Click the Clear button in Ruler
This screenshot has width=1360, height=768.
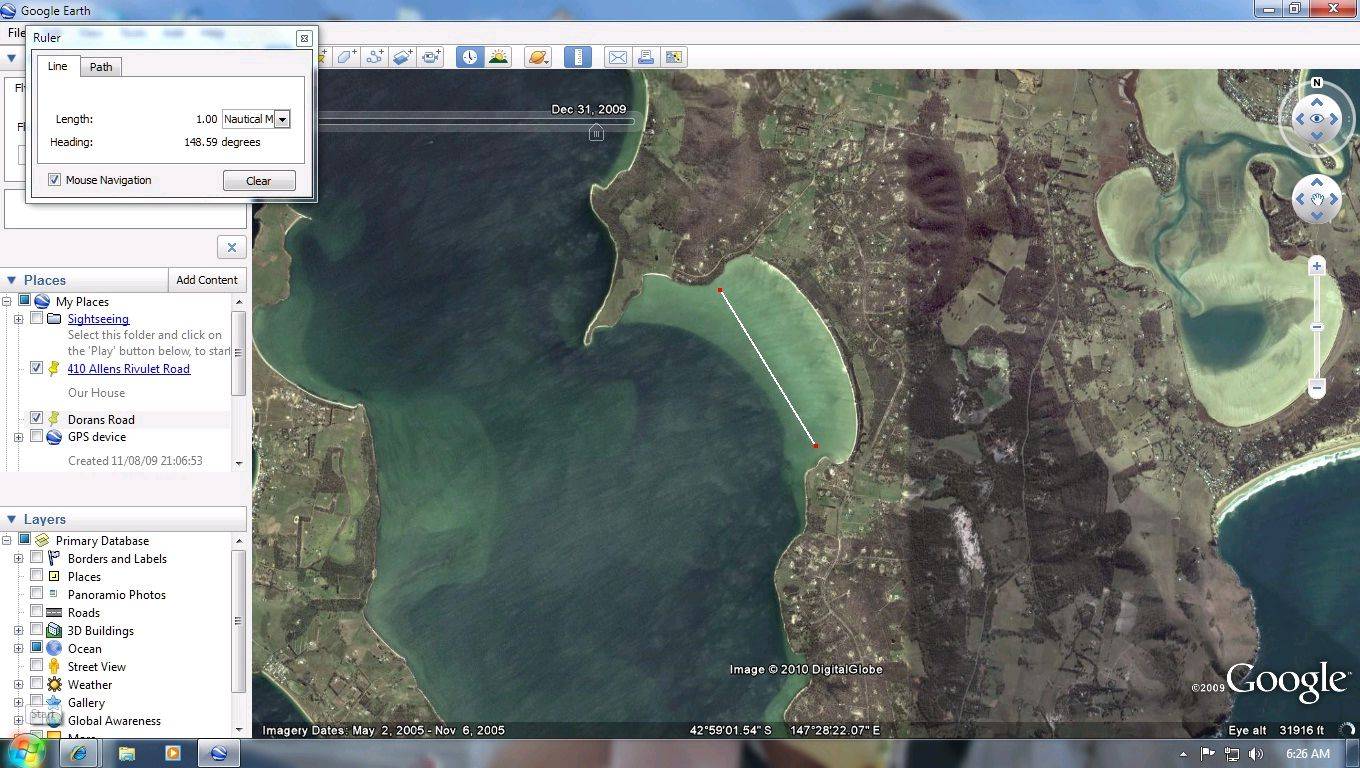tap(259, 181)
